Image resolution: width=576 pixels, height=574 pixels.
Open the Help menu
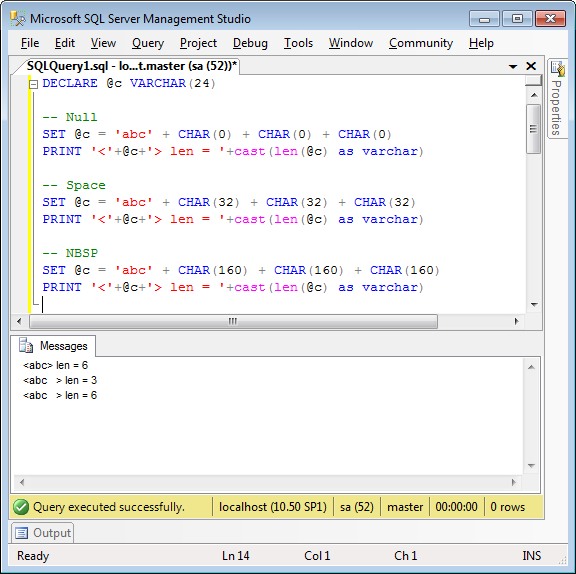point(481,43)
